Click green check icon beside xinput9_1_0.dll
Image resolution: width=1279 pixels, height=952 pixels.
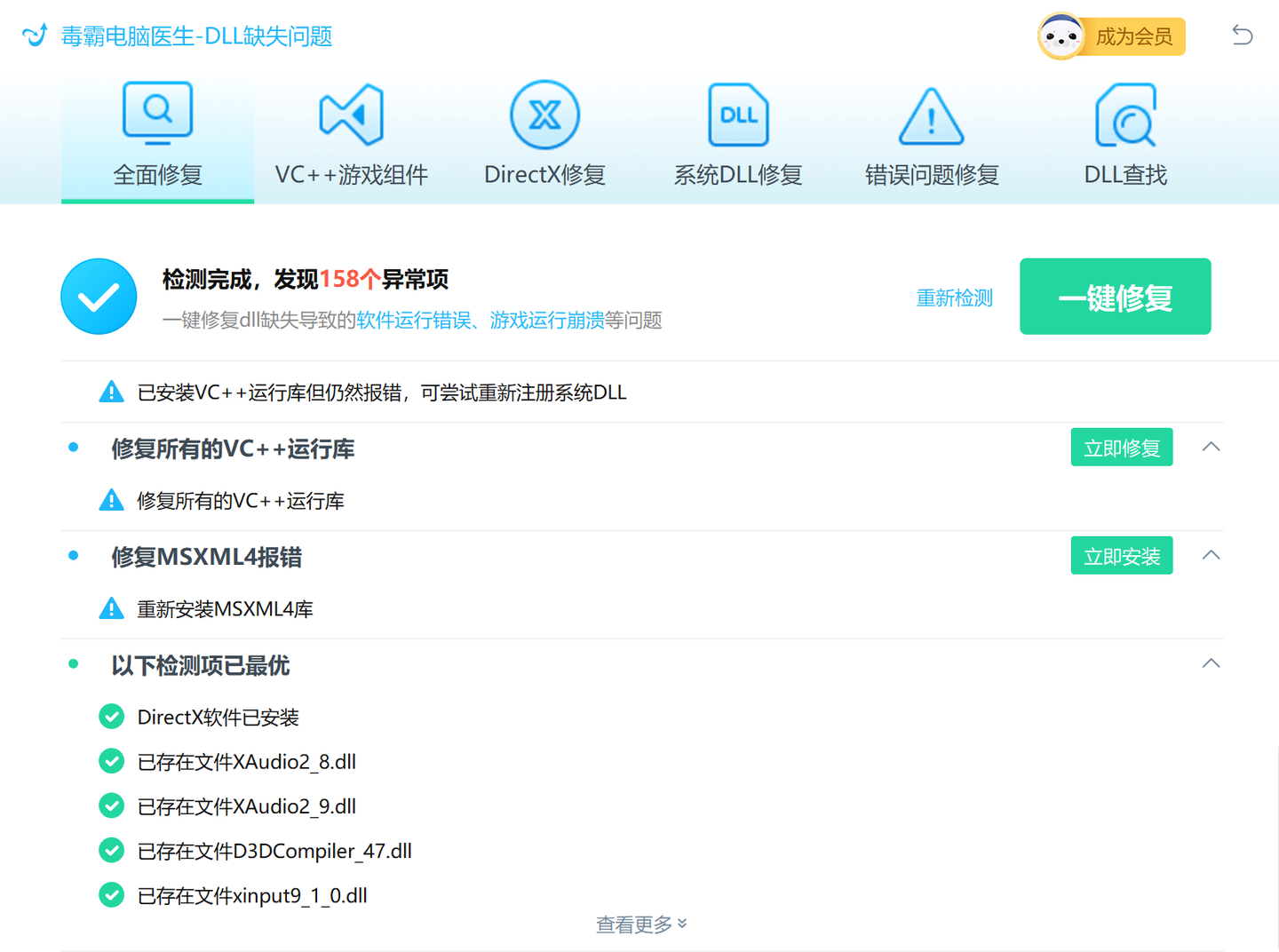coord(111,894)
